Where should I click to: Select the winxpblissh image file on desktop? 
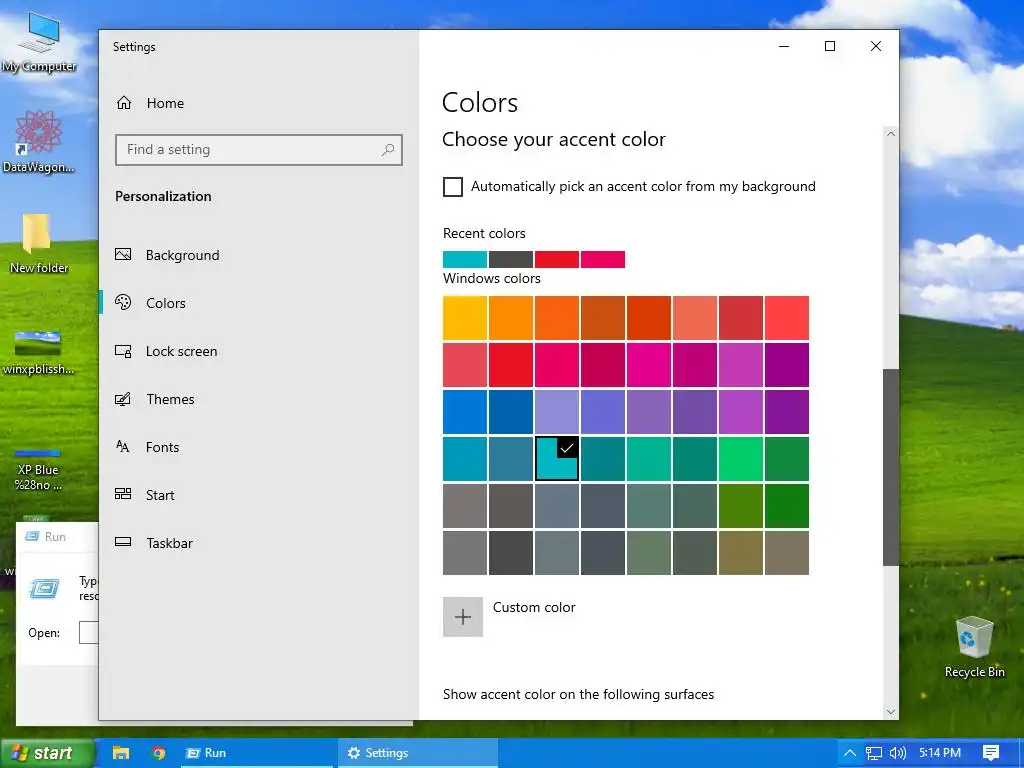(x=39, y=353)
